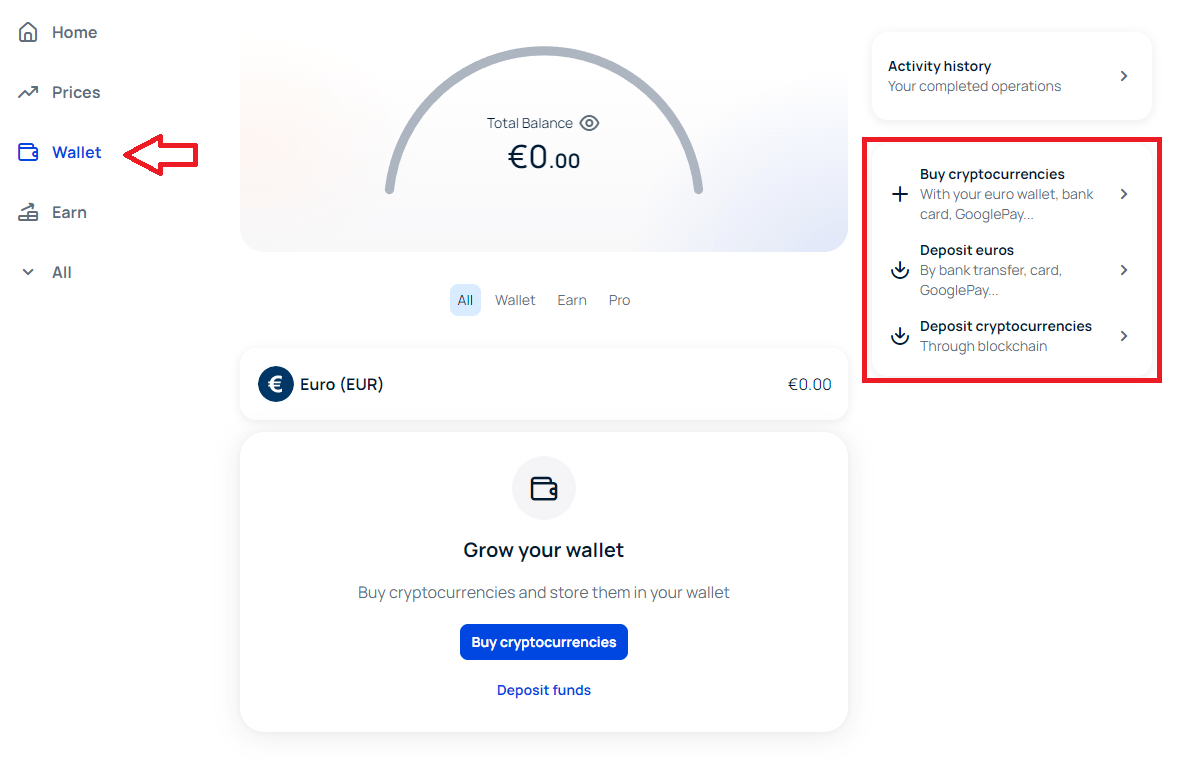Follow the Deposit funds link
The width and height of the screenshot is (1179, 760).
click(544, 690)
